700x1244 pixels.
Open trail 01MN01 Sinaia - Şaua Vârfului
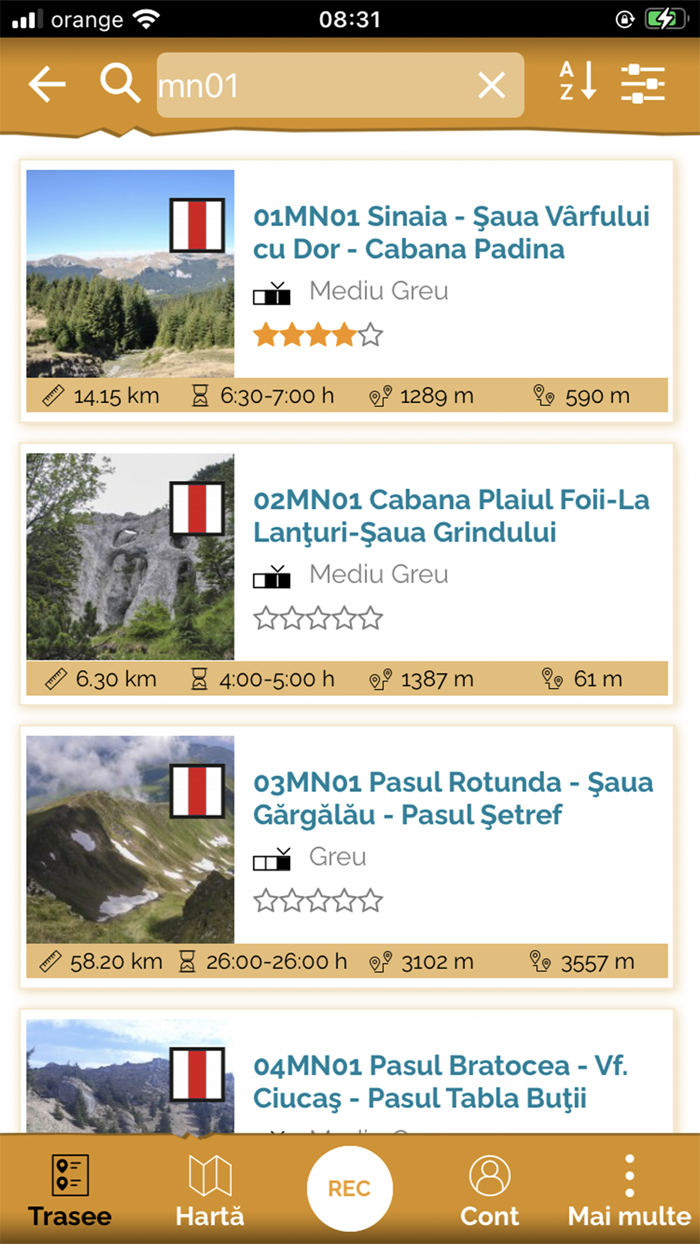[x=450, y=230]
